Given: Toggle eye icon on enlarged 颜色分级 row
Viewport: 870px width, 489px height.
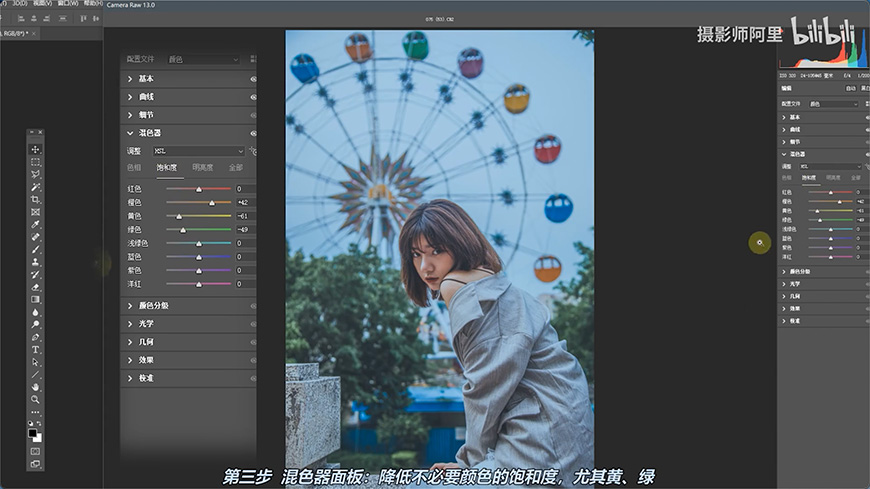Looking at the screenshot, I should point(253,306).
